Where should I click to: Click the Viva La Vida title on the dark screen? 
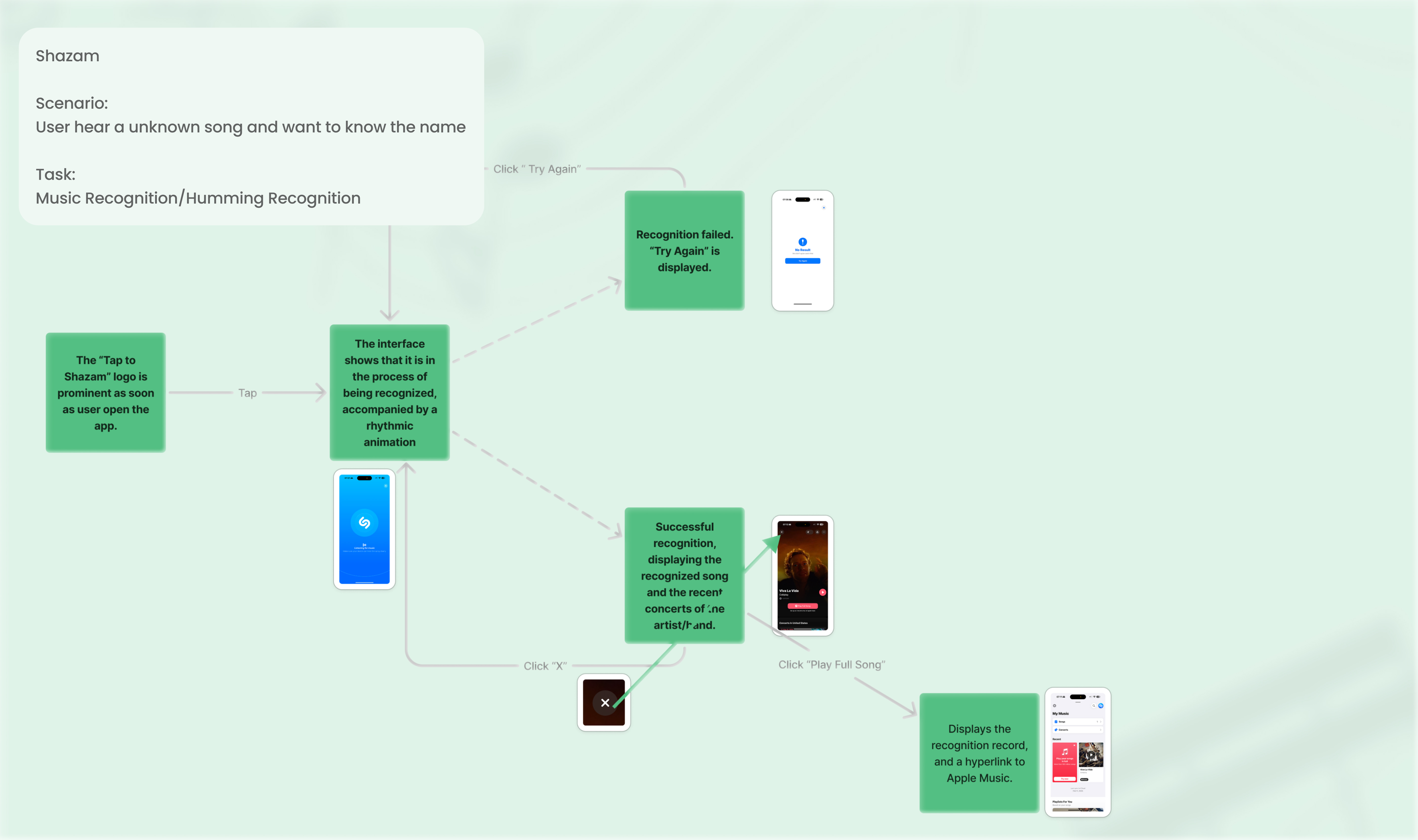789,591
